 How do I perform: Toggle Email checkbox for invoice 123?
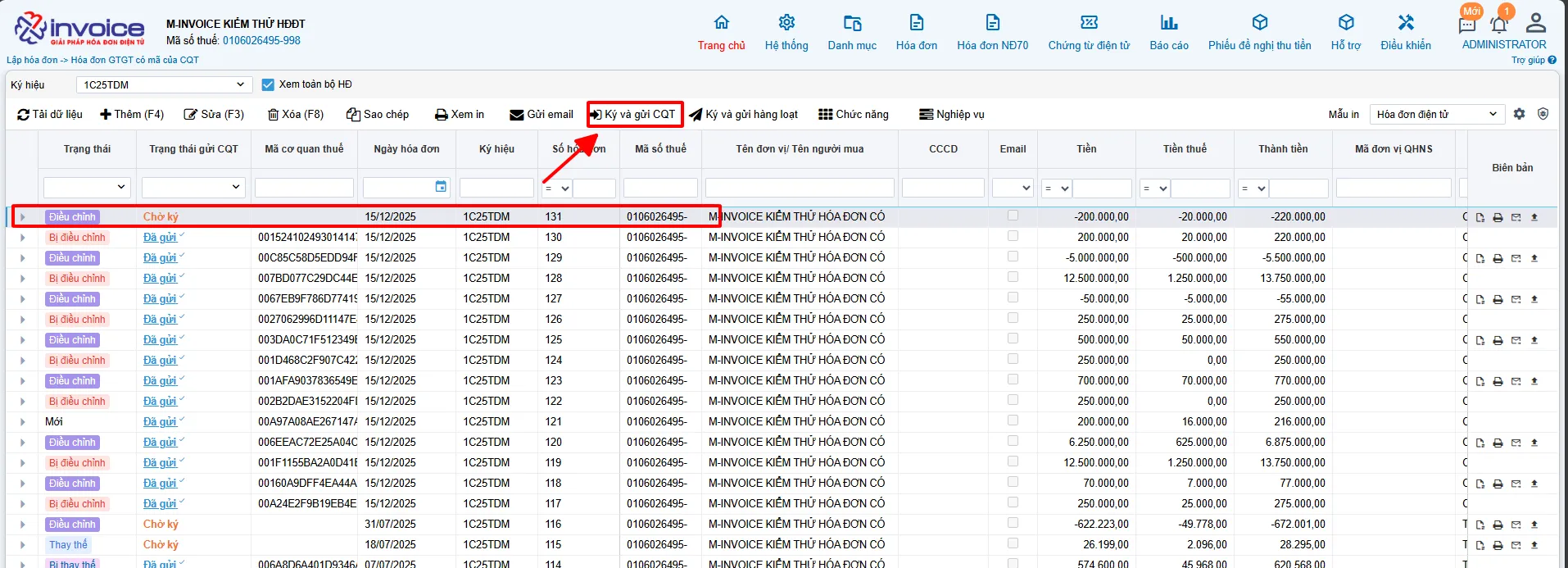click(1013, 379)
